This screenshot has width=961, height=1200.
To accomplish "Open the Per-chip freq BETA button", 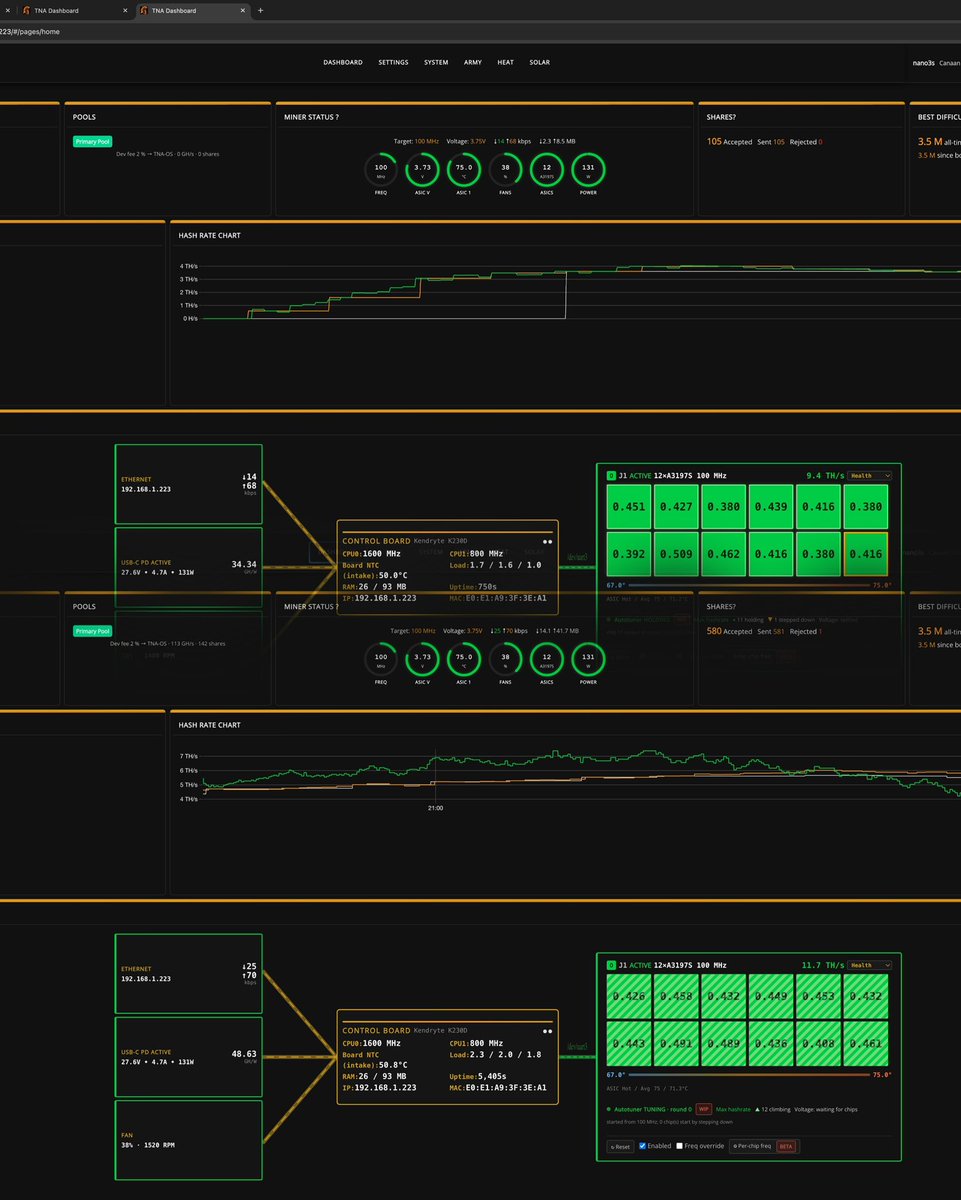I will coord(763,1146).
